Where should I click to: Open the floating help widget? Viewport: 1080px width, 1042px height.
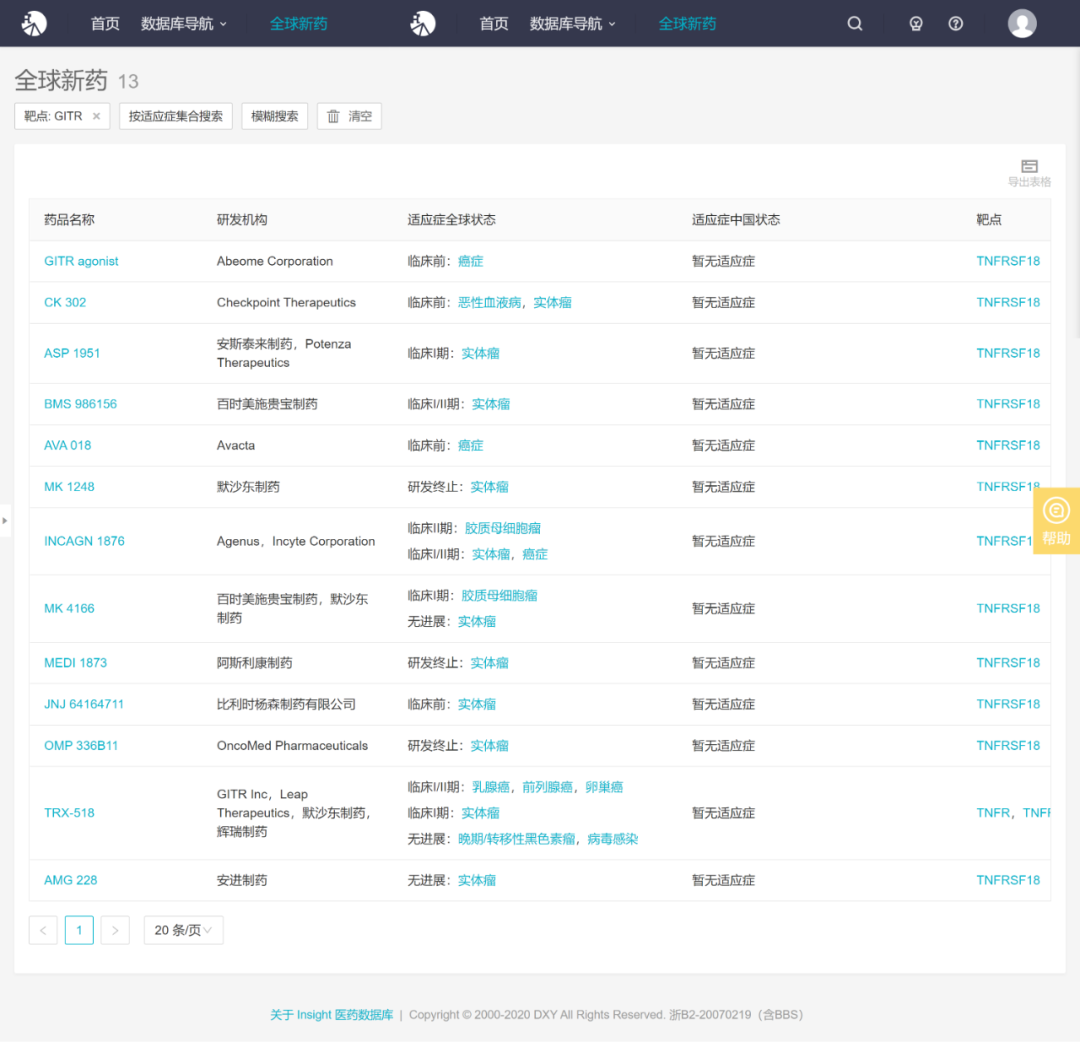1056,521
